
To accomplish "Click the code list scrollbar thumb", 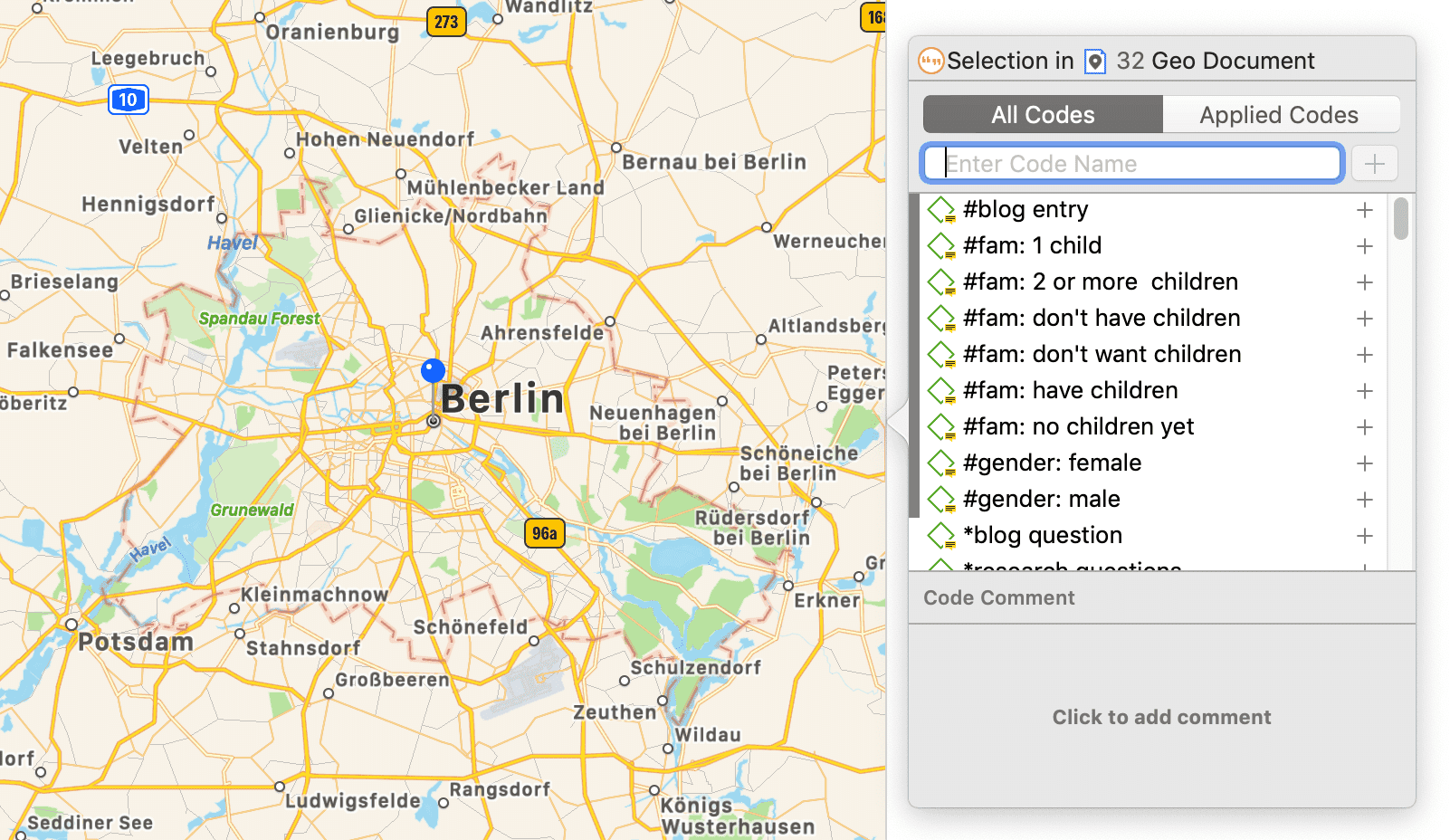I will pyautogui.click(x=1401, y=218).
